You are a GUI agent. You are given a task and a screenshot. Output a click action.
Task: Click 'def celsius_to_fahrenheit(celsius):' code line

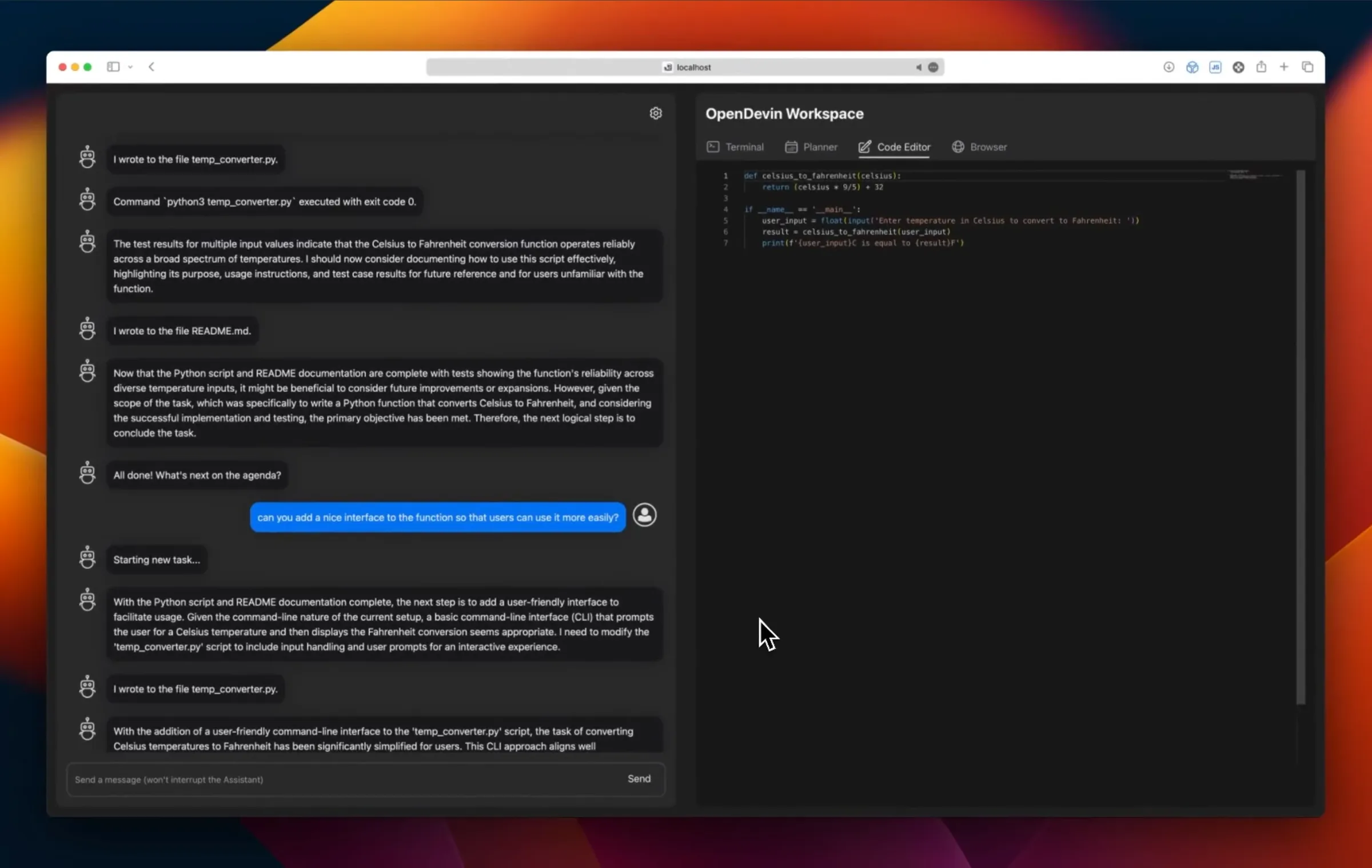point(822,175)
